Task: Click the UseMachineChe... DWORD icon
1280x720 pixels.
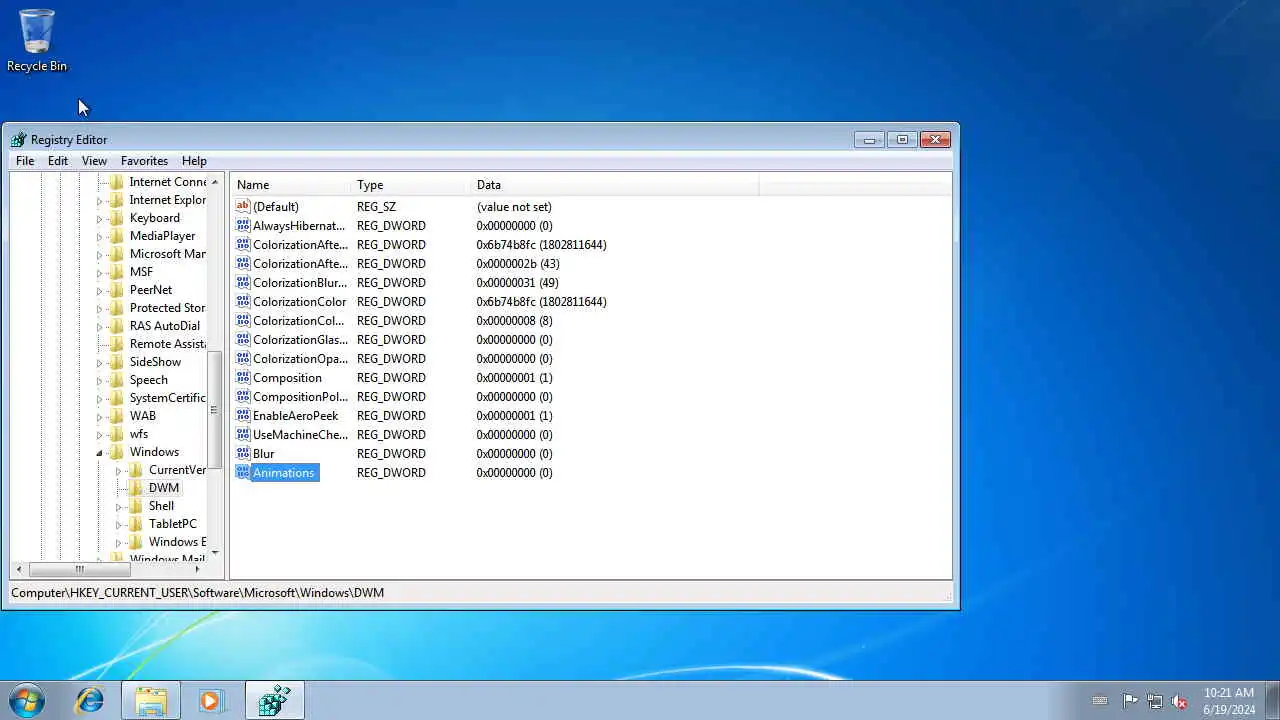Action: (x=242, y=435)
